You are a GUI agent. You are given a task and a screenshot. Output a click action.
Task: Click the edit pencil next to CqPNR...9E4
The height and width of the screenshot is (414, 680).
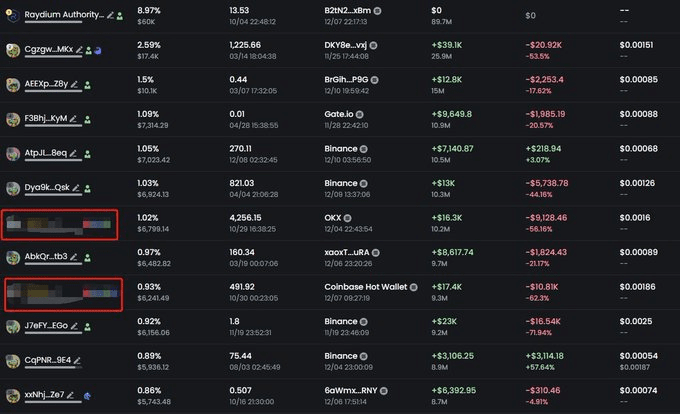(77, 361)
